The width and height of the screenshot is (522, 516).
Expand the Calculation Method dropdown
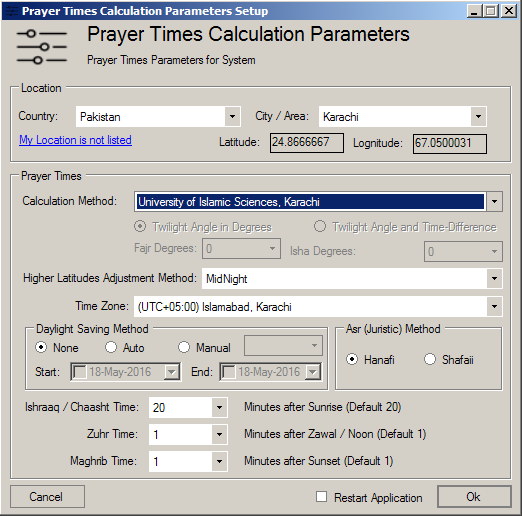click(x=494, y=202)
